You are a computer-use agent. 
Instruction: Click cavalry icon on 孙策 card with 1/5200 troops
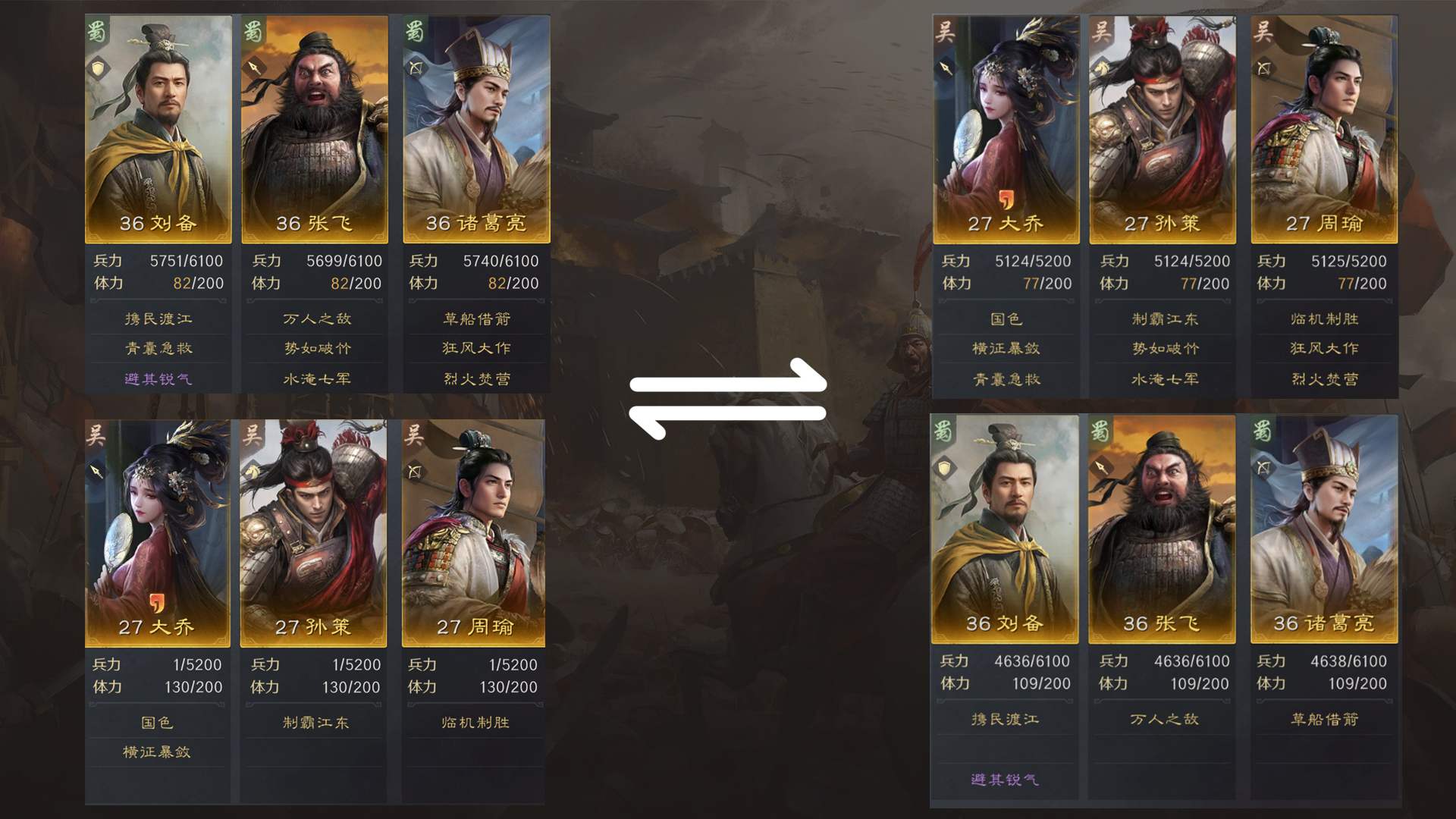pos(253,472)
